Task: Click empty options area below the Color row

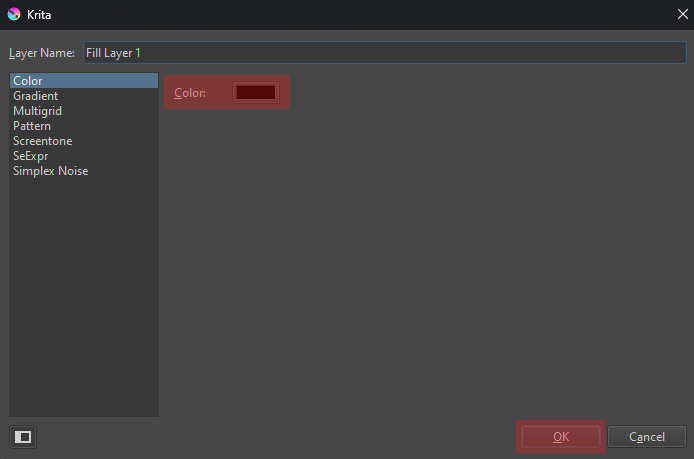Action: click(420, 260)
